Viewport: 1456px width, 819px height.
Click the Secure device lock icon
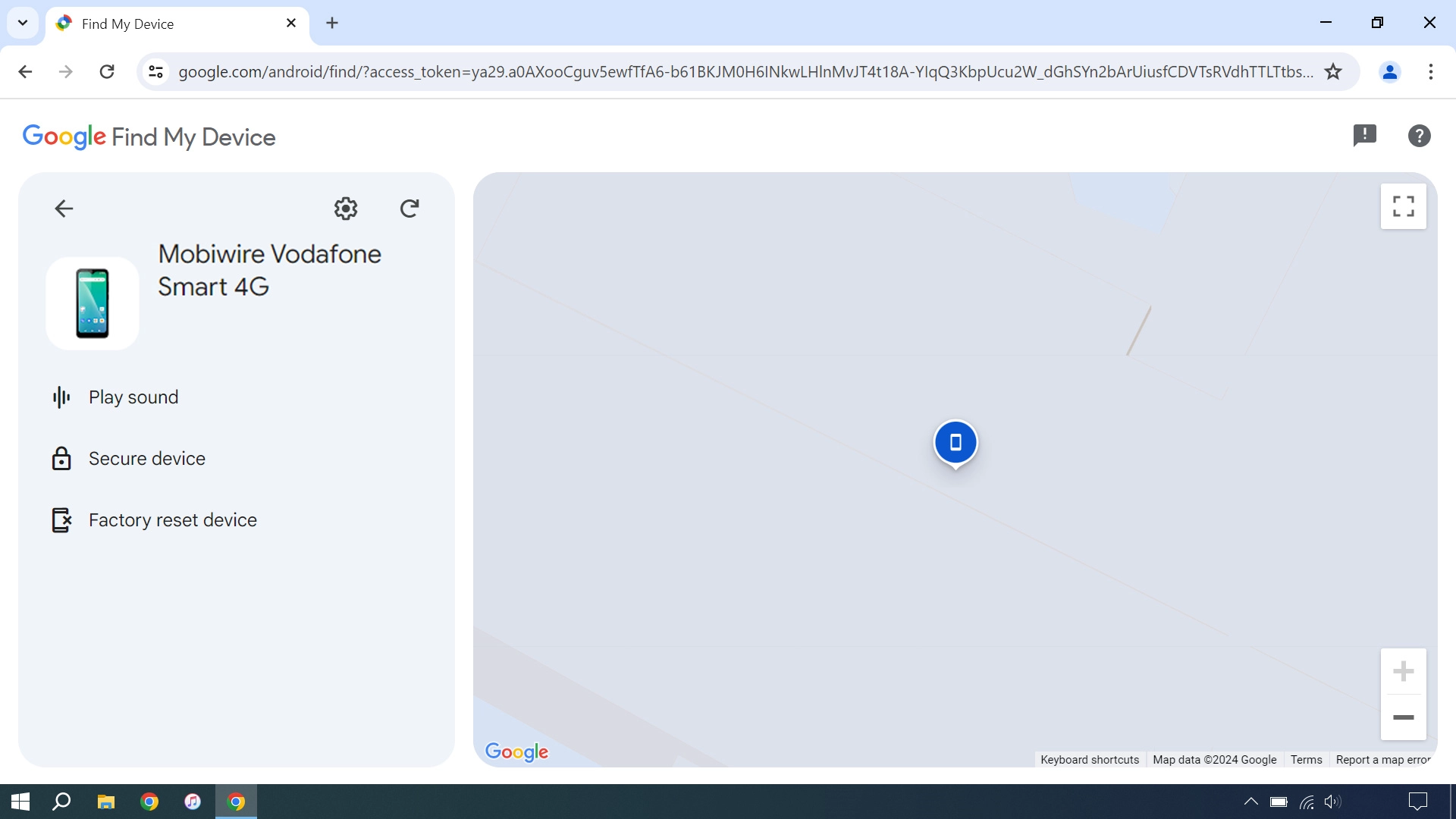click(61, 458)
